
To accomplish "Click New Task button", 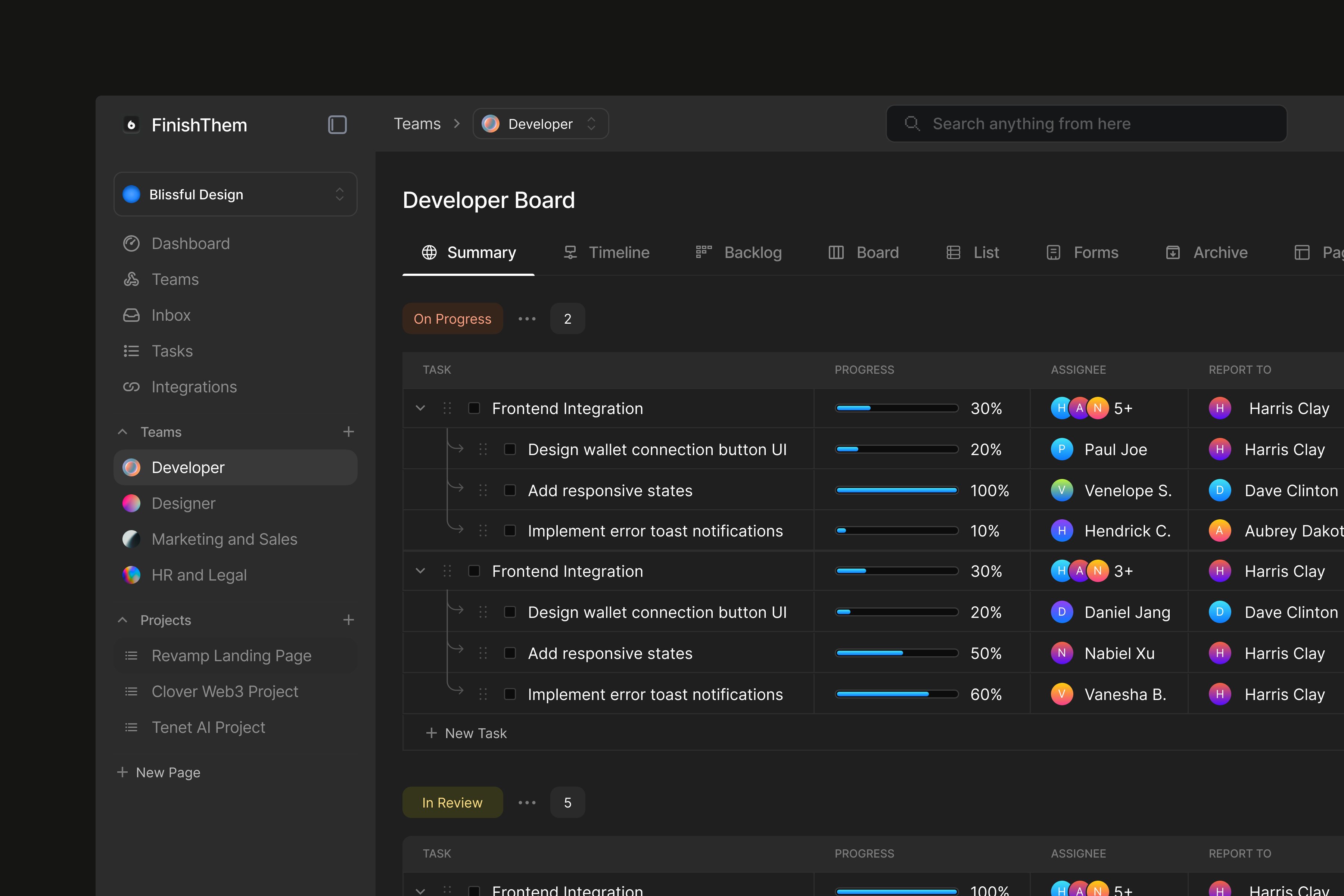I will coord(467,733).
